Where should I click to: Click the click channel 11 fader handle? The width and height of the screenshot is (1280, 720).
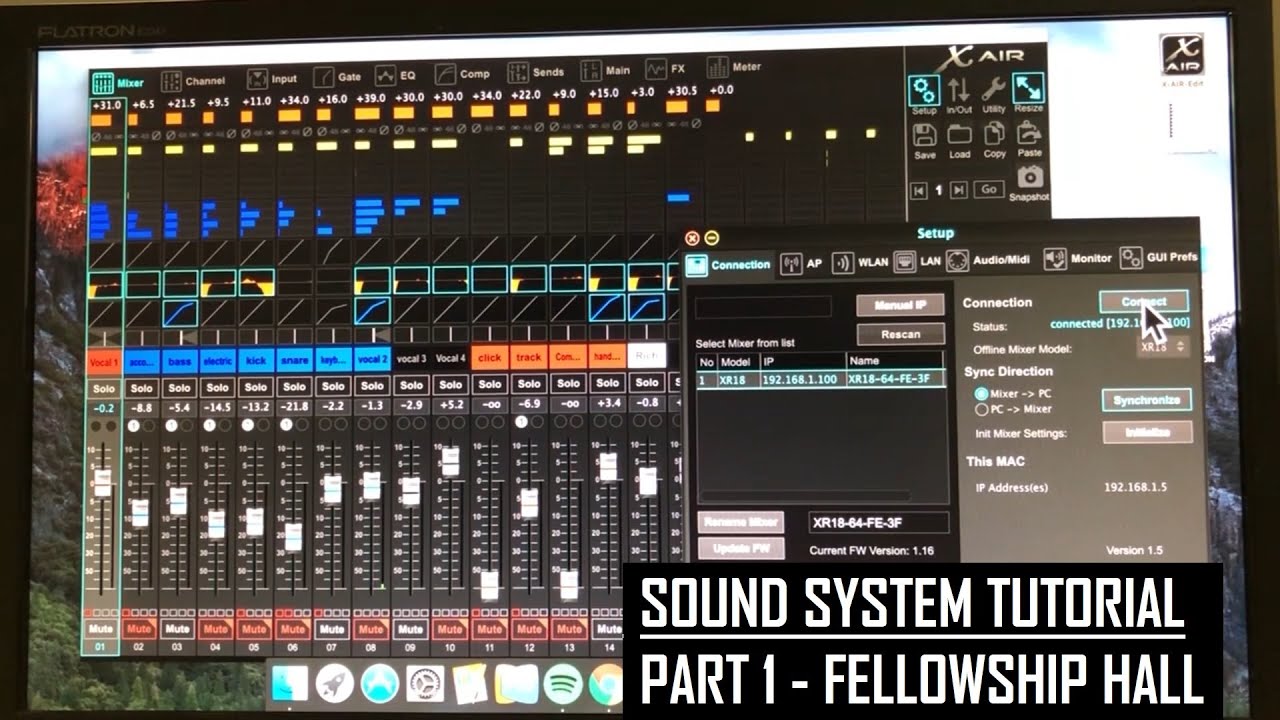489,585
